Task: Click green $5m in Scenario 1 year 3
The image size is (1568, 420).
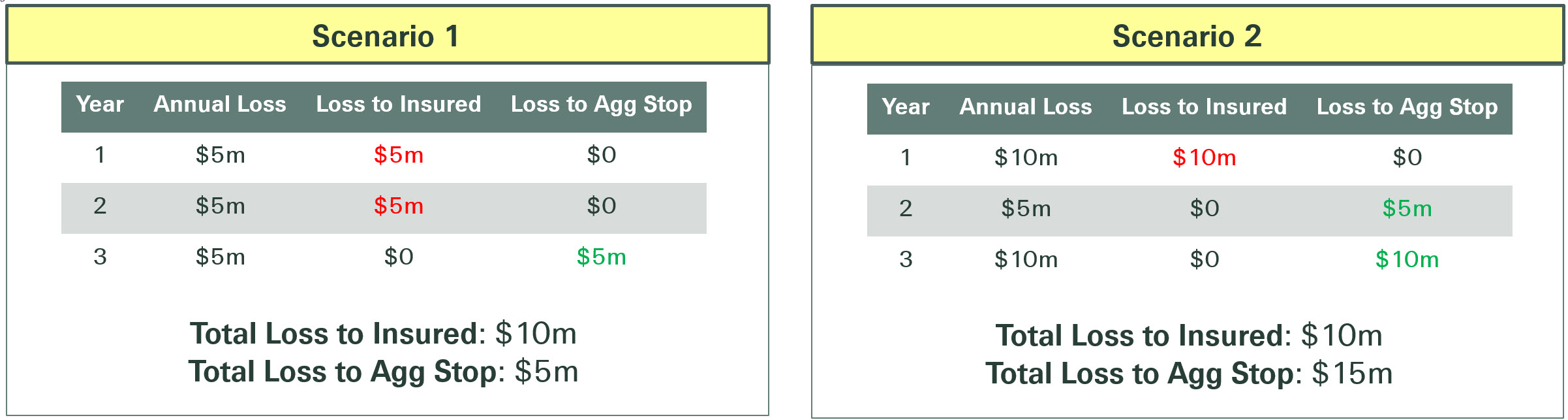Action: click(602, 257)
